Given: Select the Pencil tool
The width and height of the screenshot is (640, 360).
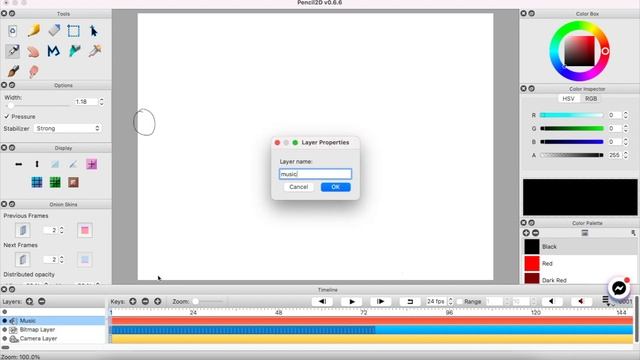Looking at the screenshot, I should 33,31.
